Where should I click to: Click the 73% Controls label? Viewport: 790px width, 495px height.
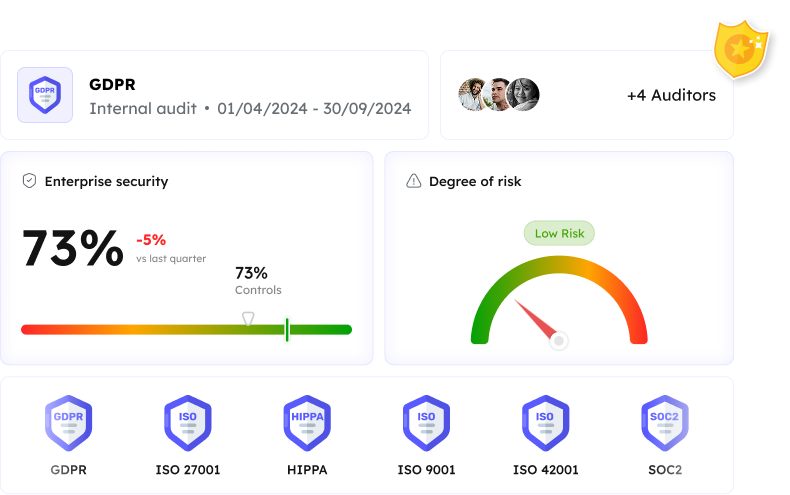[258, 281]
